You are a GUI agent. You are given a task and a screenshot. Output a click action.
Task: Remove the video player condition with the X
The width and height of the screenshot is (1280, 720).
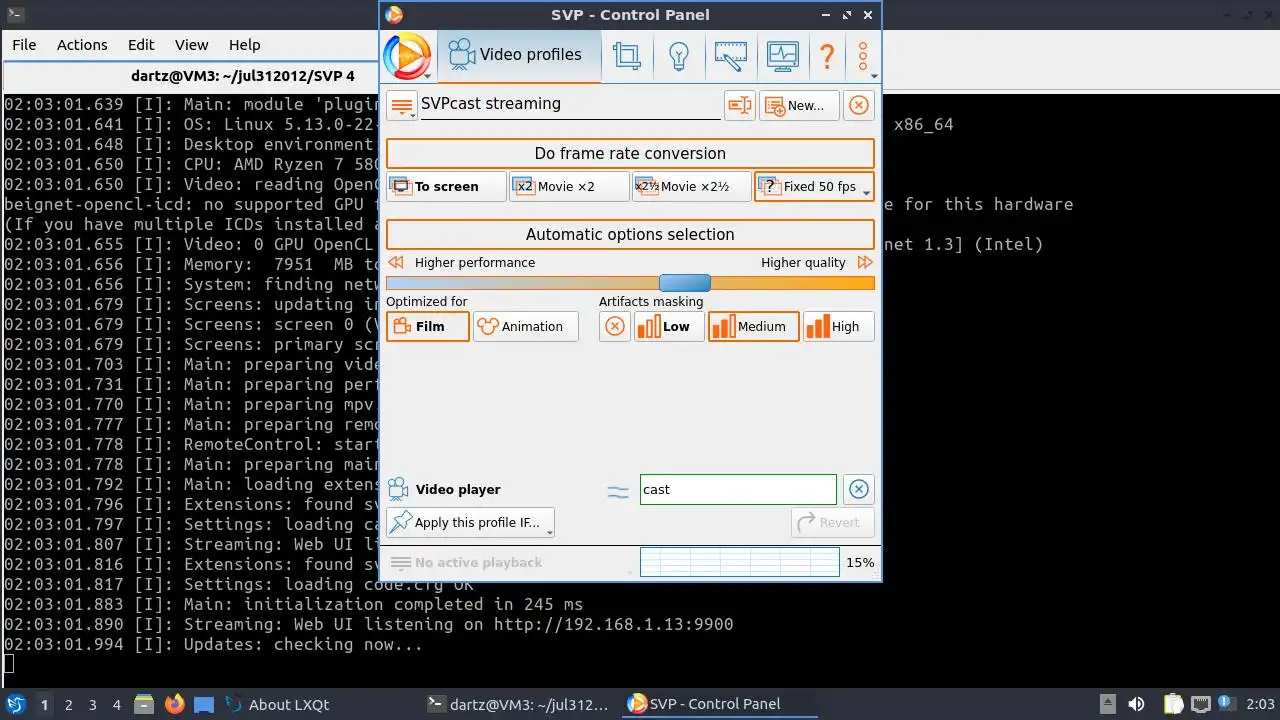click(858, 489)
